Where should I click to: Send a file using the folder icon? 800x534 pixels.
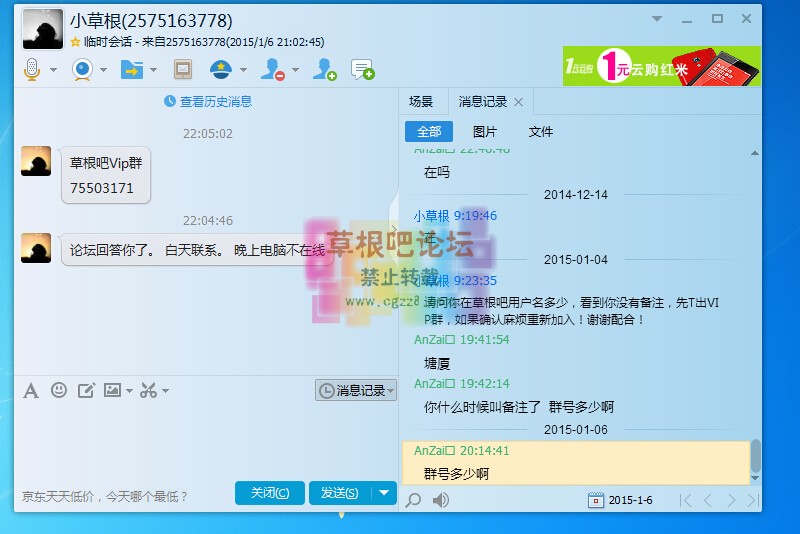pos(132,69)
